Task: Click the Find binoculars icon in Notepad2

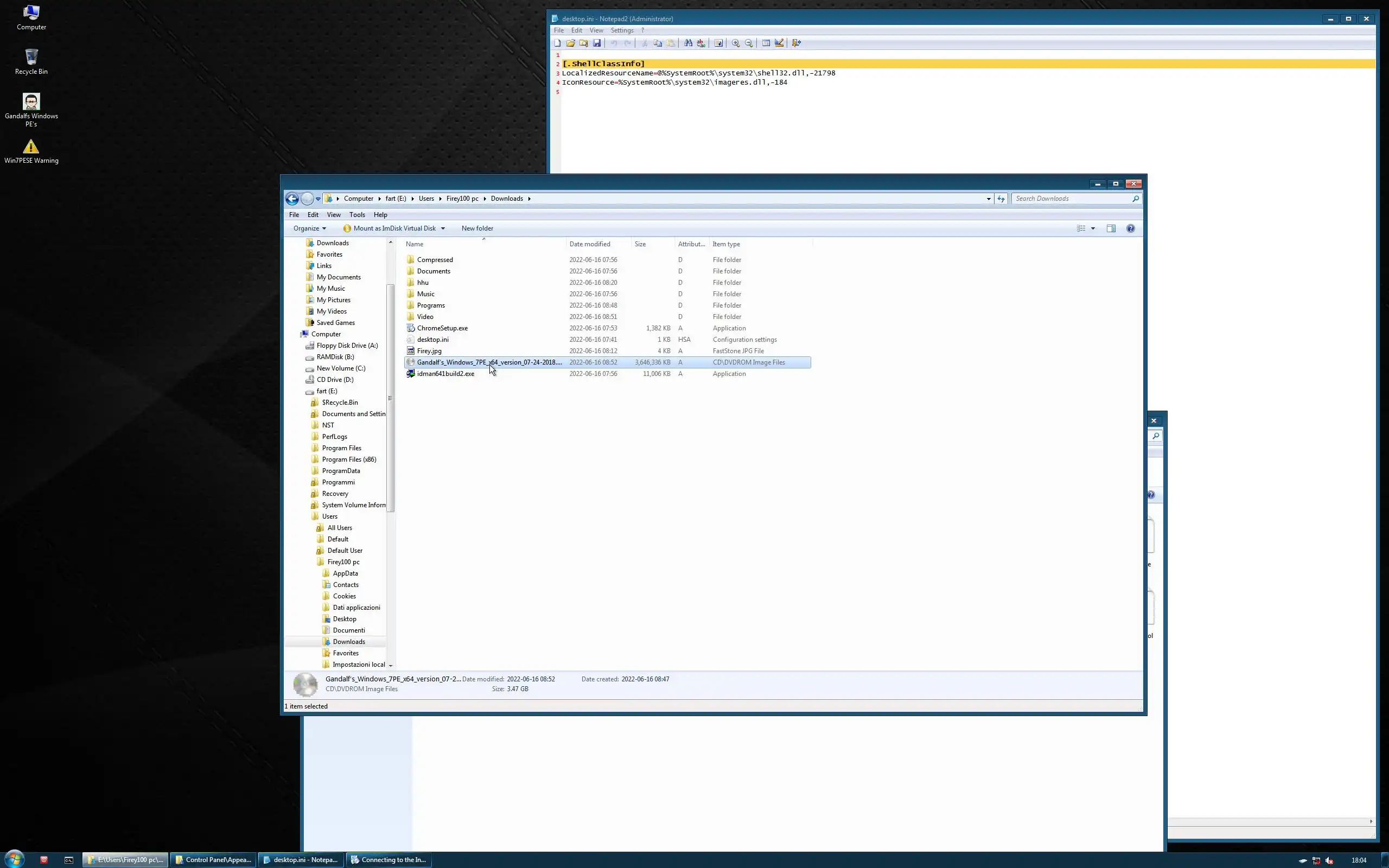Action: [x=687, y=43]
